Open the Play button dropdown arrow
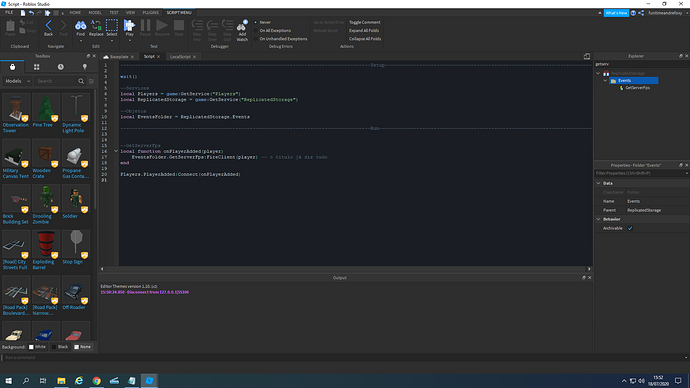The height and width of the screenshot is (388, 690). tap(129, 40)
